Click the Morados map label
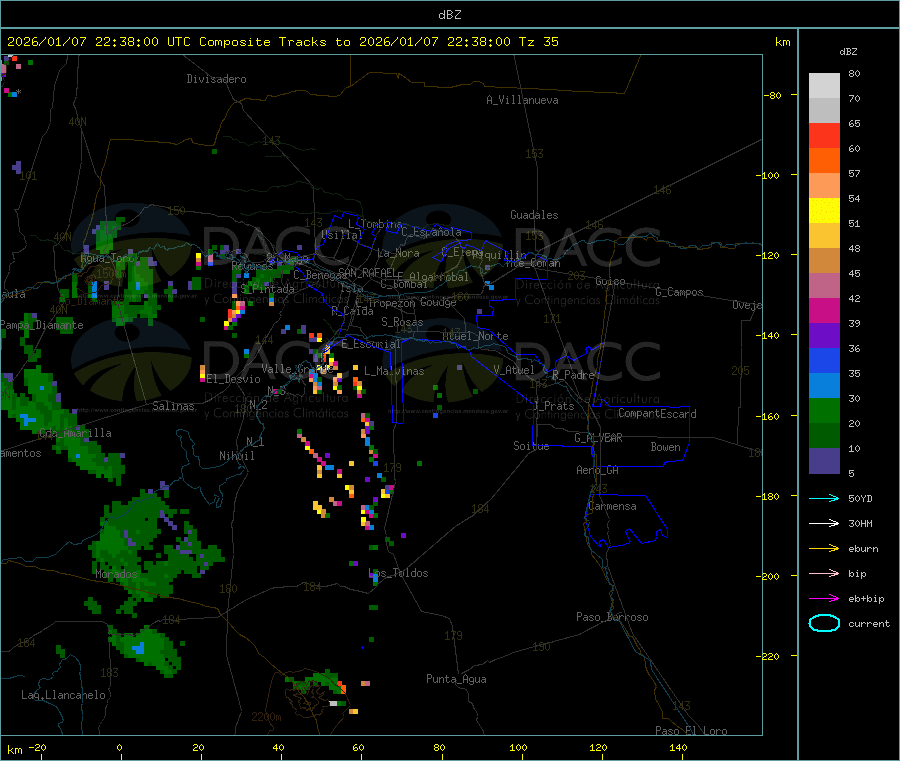The height and width of the screenshot is (761, 900). point(117,574)
